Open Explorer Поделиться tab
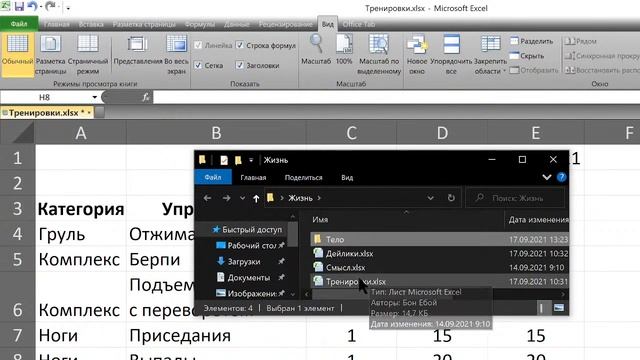This screenshot has height=360, width=640. click(x=303, y=178)
